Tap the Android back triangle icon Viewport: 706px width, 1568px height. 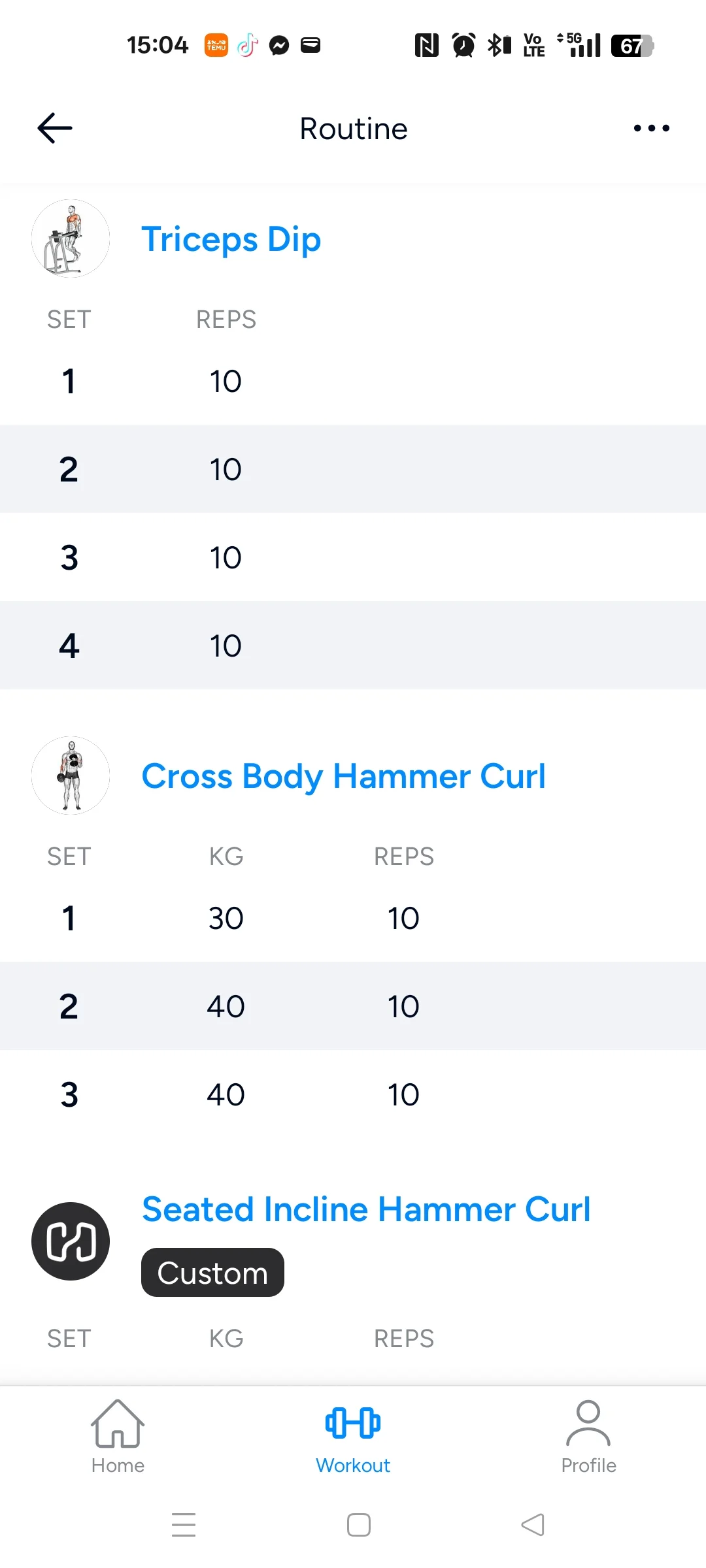(x=533, y=1525)
